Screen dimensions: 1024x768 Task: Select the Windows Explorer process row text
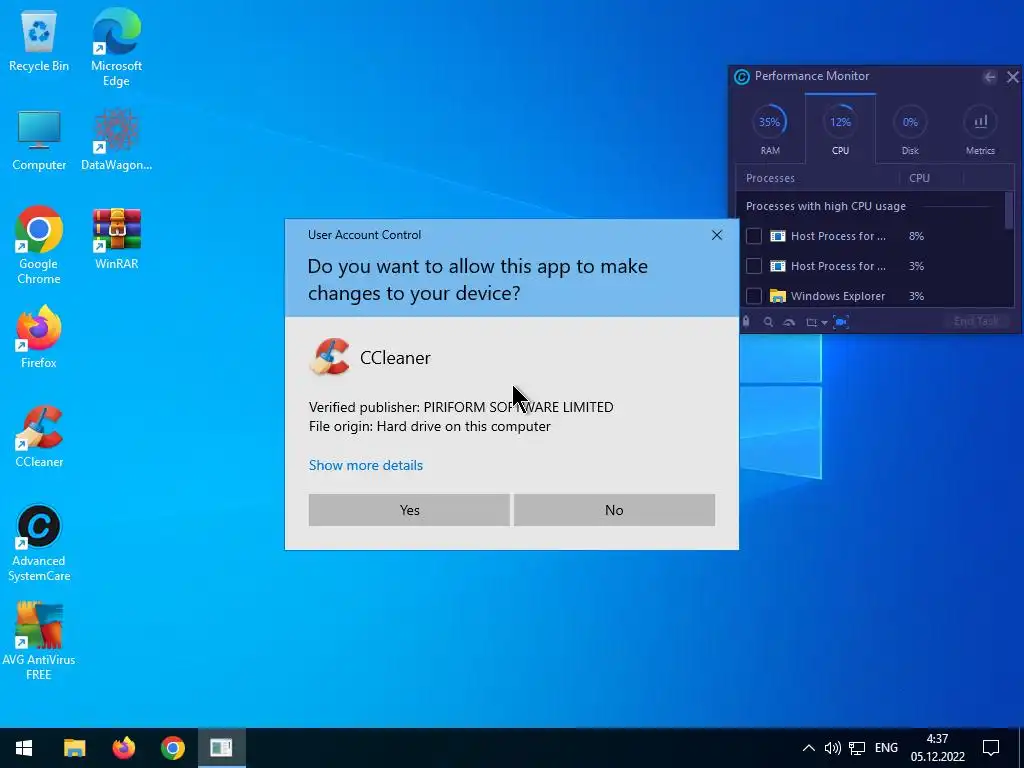coord(838,296)
